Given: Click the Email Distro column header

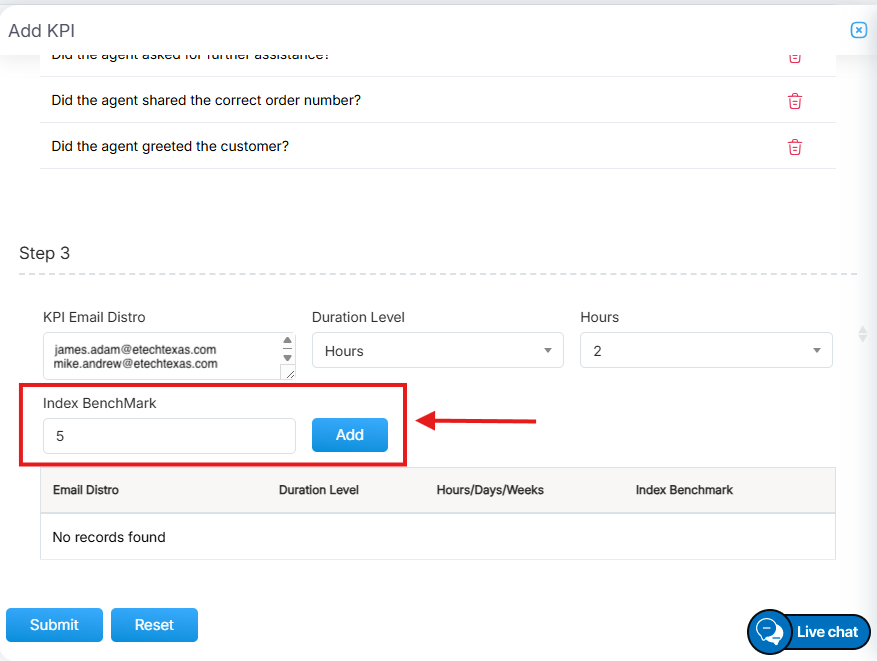Looking at the screenshot, I should [86, 490].
